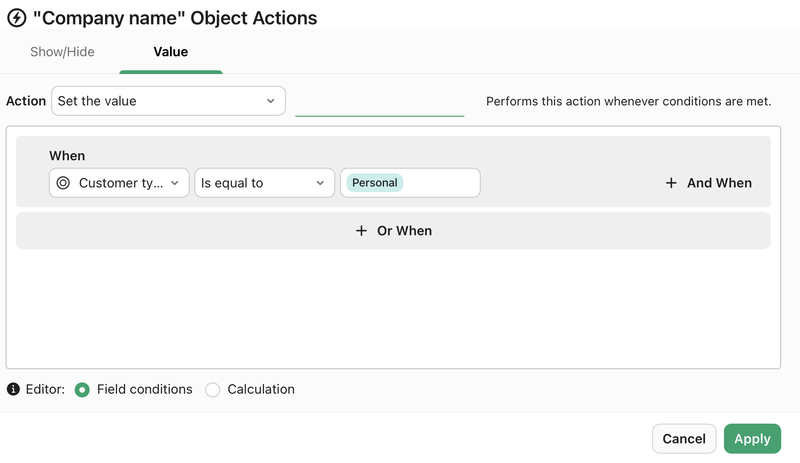
Task: Select the Calculation radio button
Action: [213, 390]
